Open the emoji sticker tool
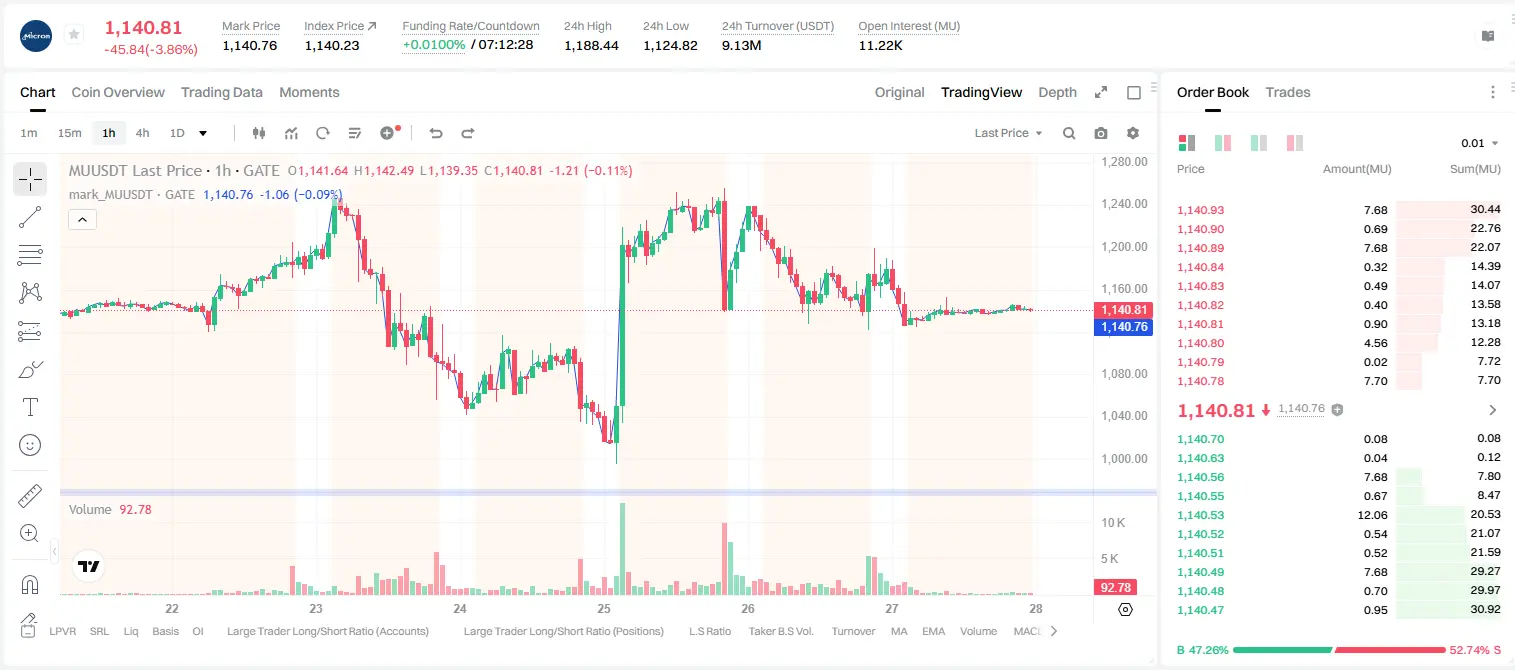This screenshot has height=670, width=1515. (30, 445)
